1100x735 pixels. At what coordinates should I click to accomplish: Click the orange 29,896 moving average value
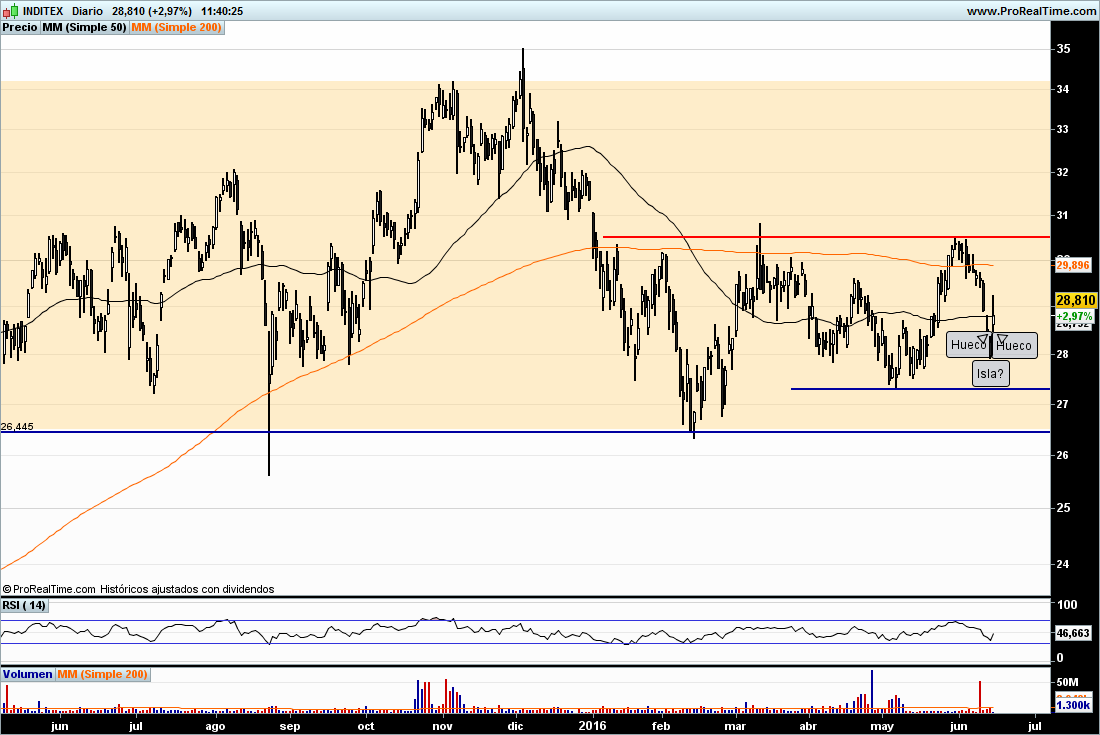tap(1073, 265)
